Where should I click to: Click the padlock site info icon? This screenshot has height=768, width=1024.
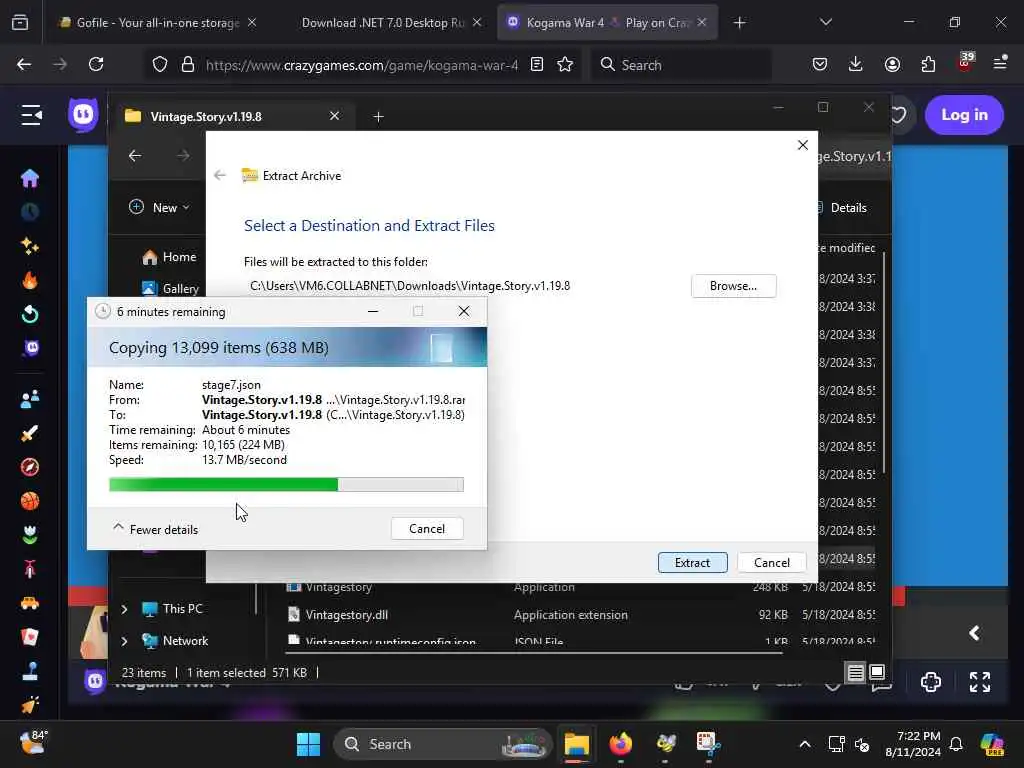(187, 65)
